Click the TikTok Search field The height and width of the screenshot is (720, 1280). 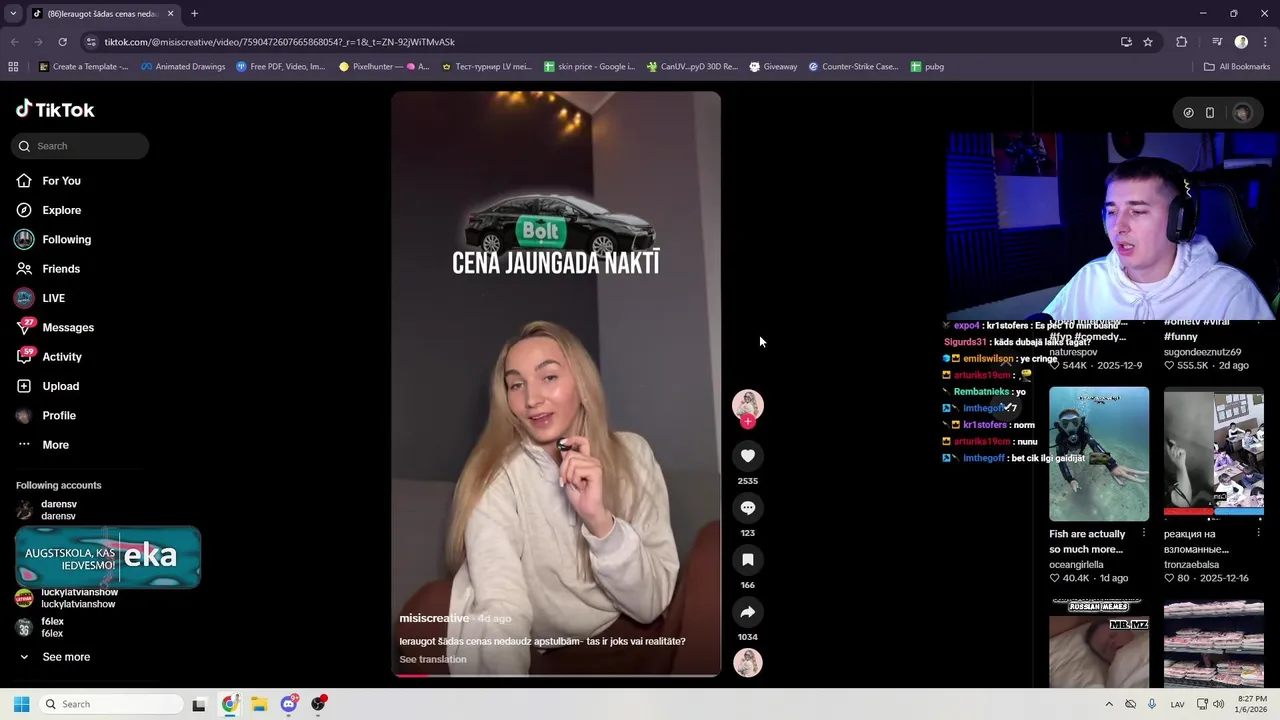coord(80,146)
